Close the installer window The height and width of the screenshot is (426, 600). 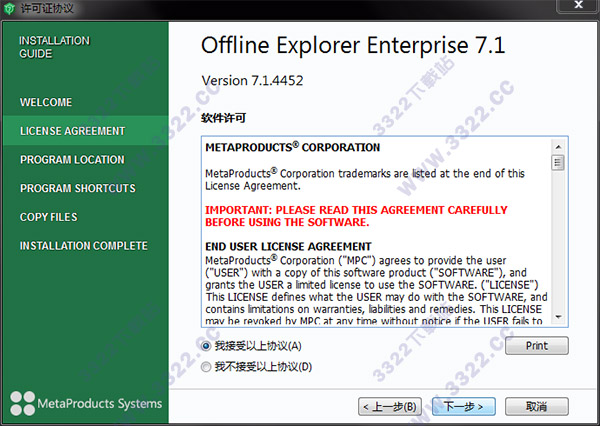tap(578, 5)
